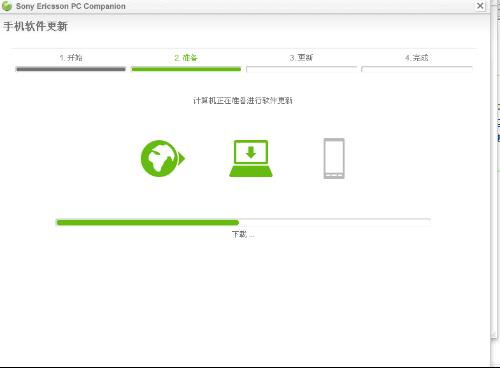Close the PC Companion window
Viewport: 500px width, 368px height.
coord(480,6)
